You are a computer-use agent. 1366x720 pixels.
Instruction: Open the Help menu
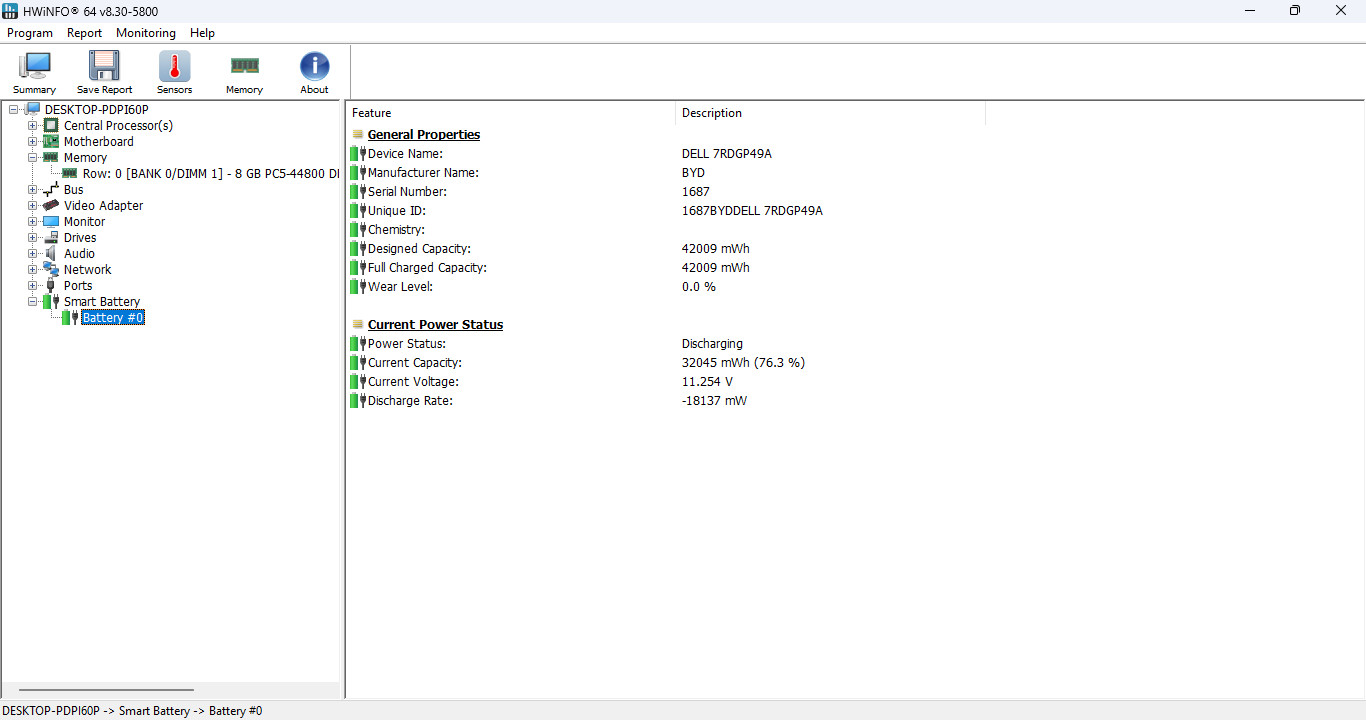202,33
